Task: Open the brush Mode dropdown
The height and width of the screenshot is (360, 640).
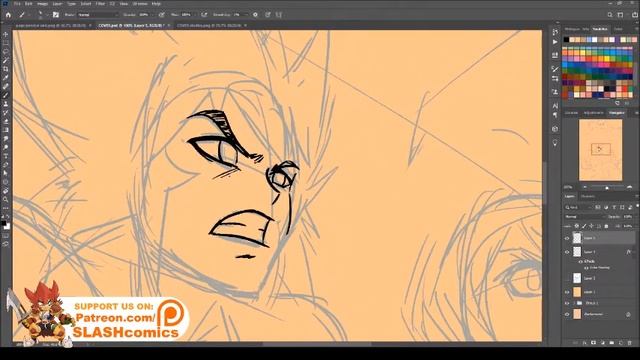Action: 98,15
